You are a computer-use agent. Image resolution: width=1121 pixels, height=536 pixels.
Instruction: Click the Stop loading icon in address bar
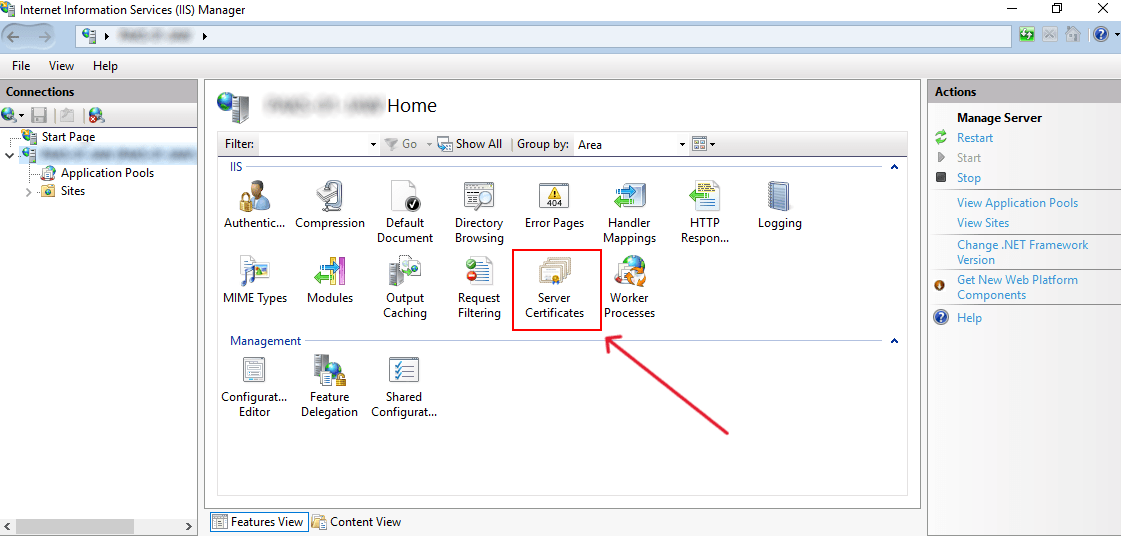[1050, 34]
